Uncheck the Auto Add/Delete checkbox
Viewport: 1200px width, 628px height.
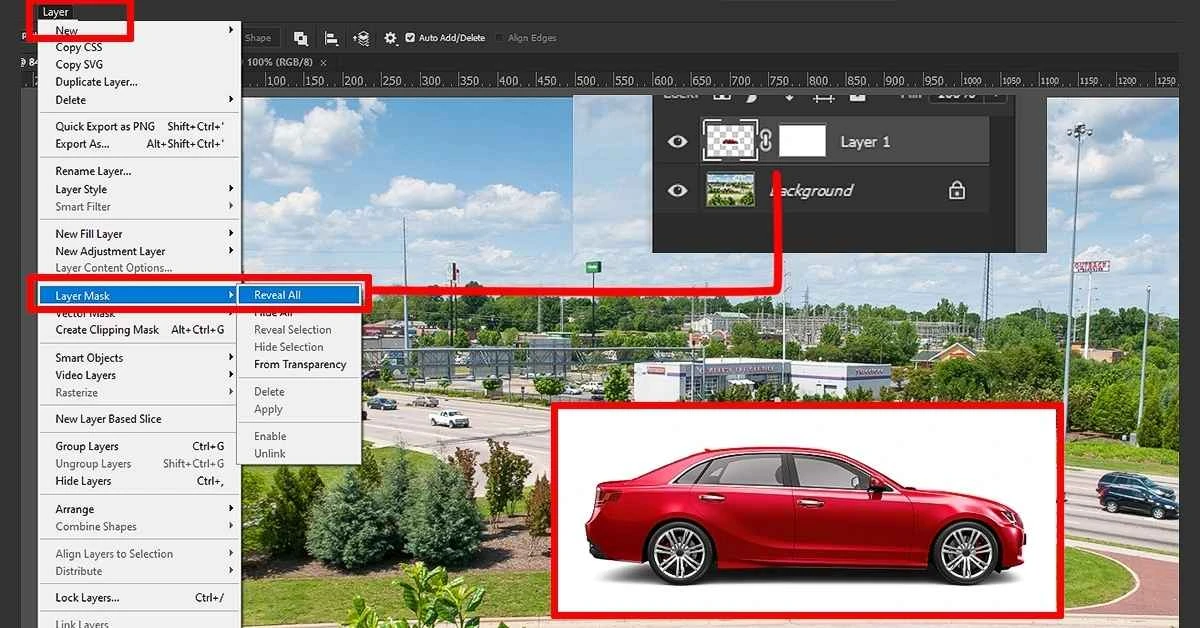[410, 38]
